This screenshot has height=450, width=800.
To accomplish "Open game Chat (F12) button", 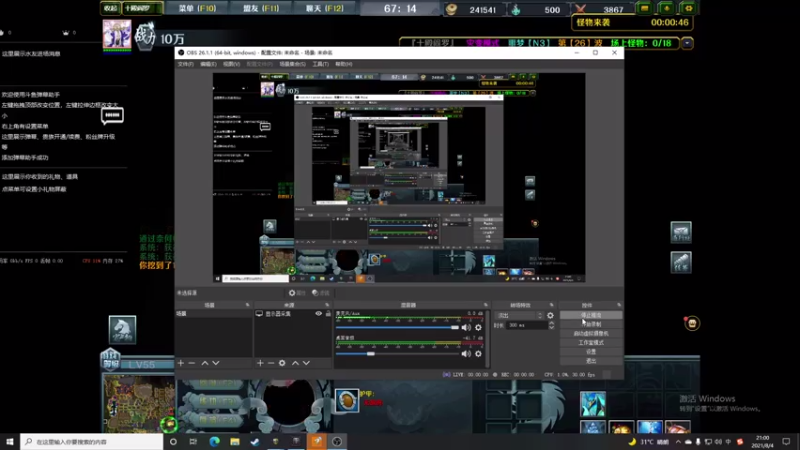I will point(324,9).
